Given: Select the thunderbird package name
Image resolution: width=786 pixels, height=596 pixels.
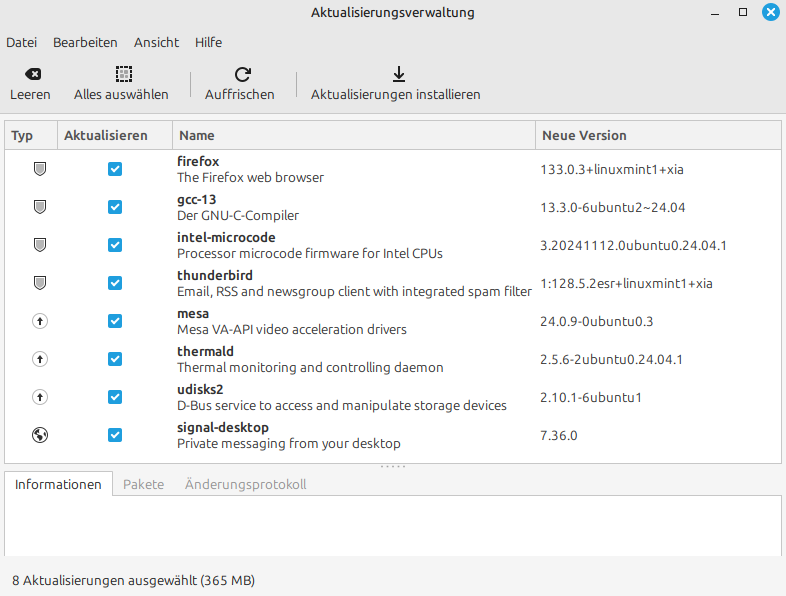Looking at the screenshot, I should 215,276.
